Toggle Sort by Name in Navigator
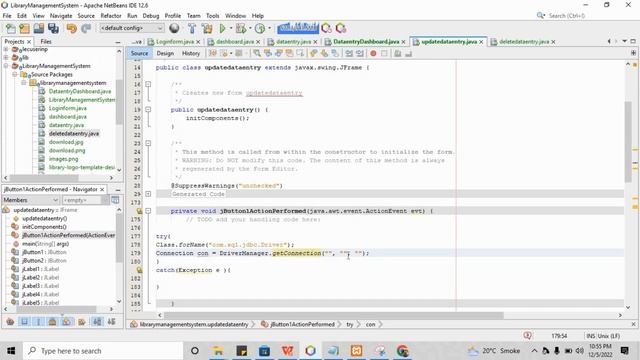 coord(97,322)
